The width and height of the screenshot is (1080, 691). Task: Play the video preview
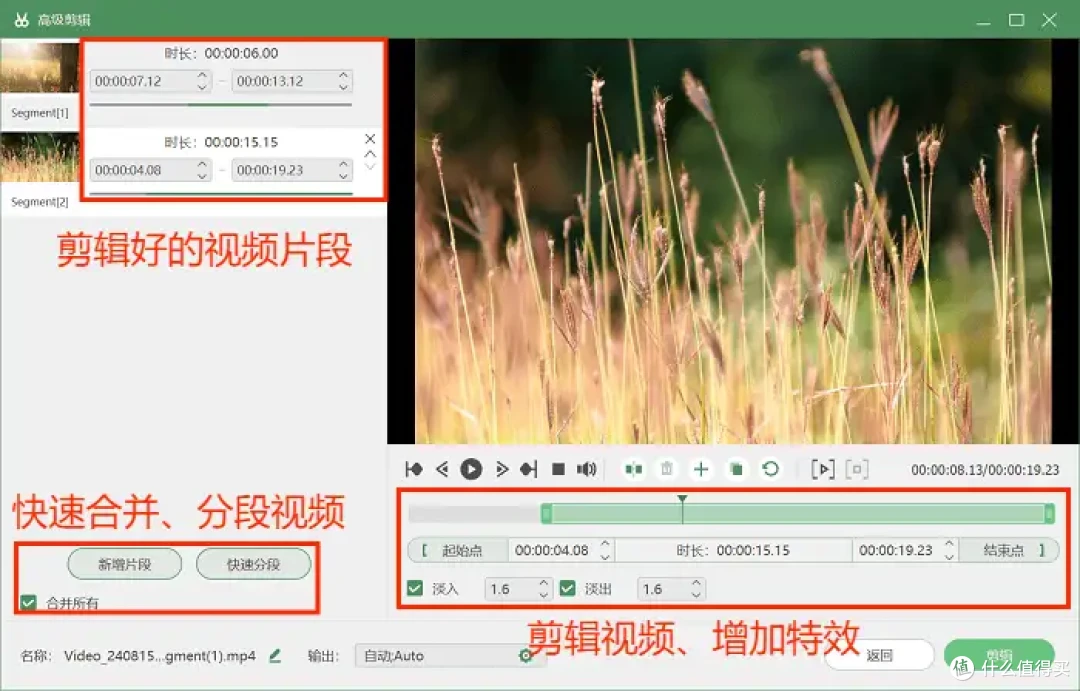471,469
